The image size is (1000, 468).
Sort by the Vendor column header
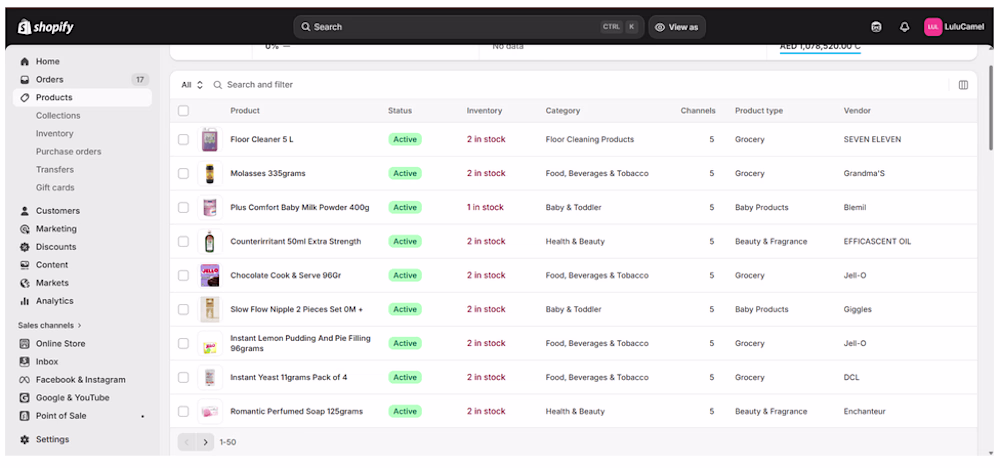(x=857, y=111)
